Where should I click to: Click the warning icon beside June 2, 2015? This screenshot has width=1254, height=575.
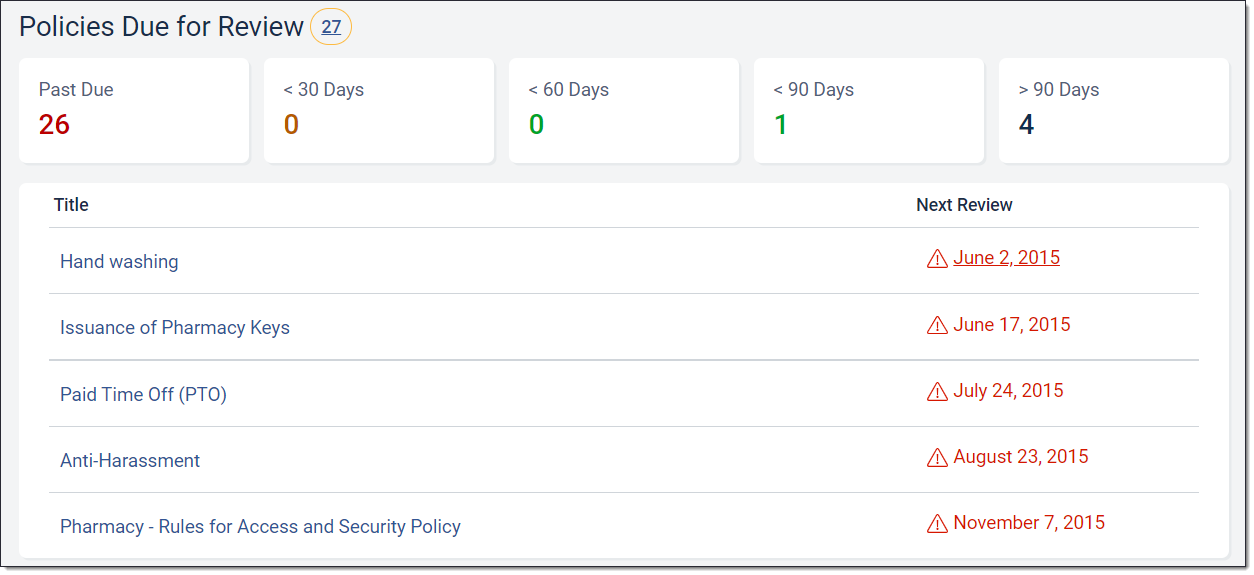point(937,259)
